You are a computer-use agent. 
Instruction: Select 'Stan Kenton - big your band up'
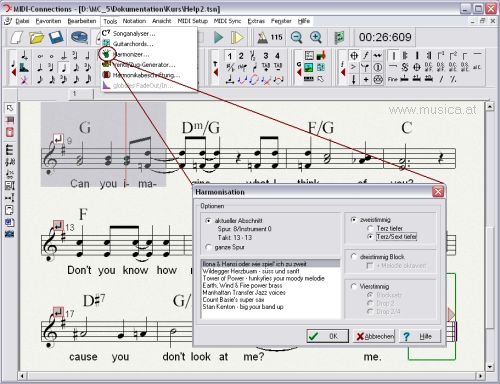(270, 307)
